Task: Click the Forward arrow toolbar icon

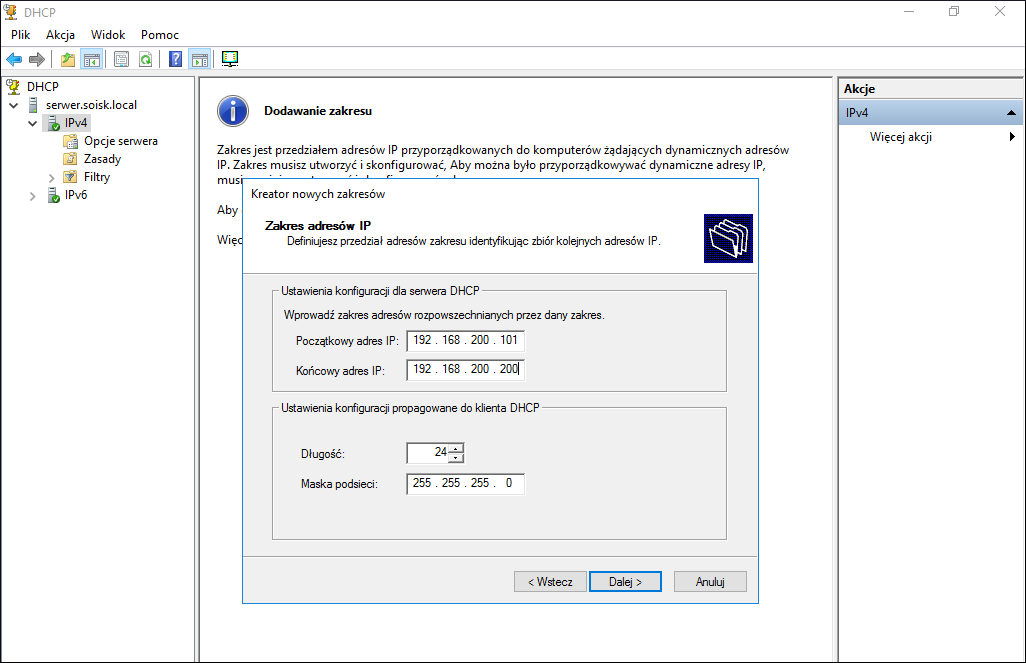Action: 37,60
